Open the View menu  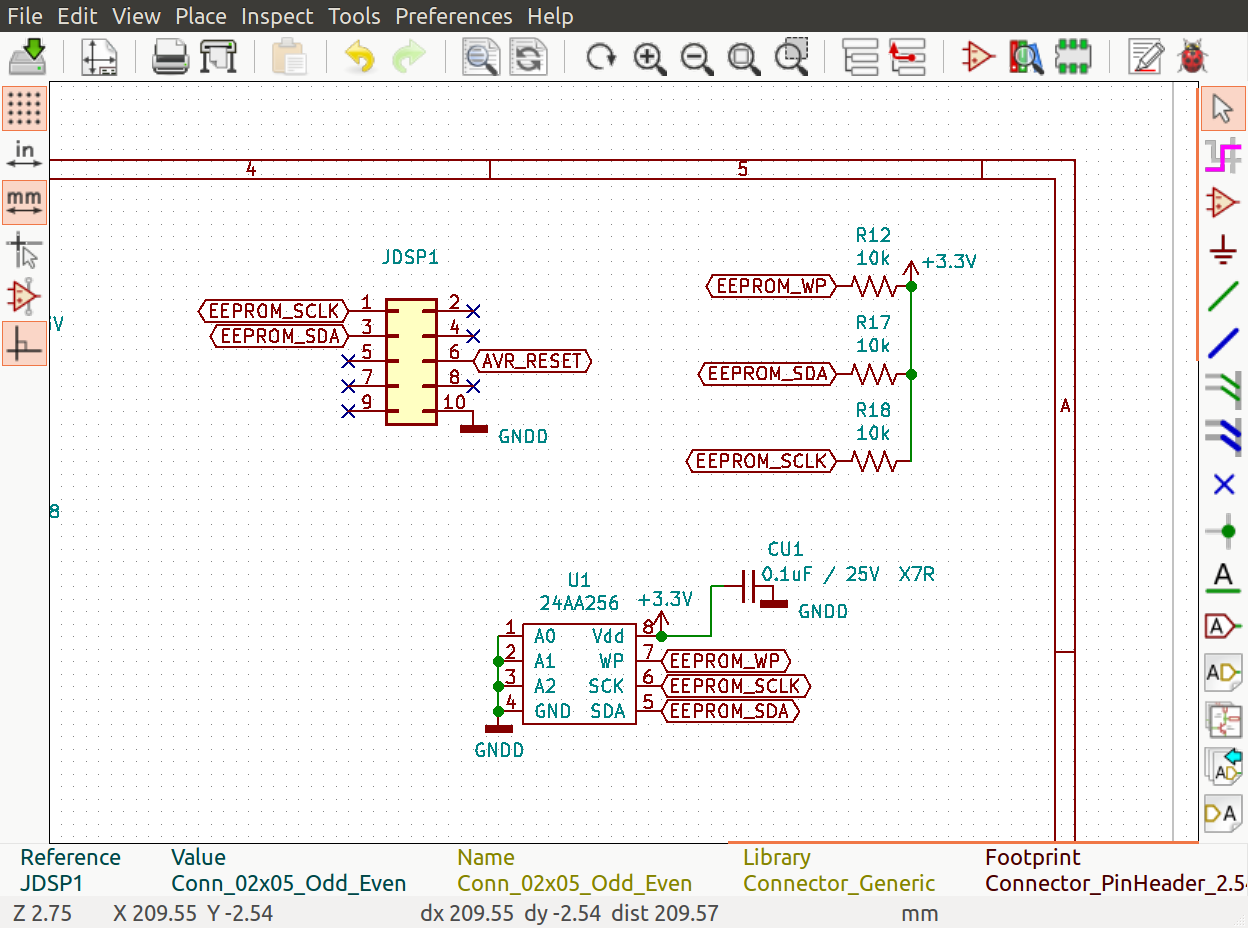[x=136, y=16]
